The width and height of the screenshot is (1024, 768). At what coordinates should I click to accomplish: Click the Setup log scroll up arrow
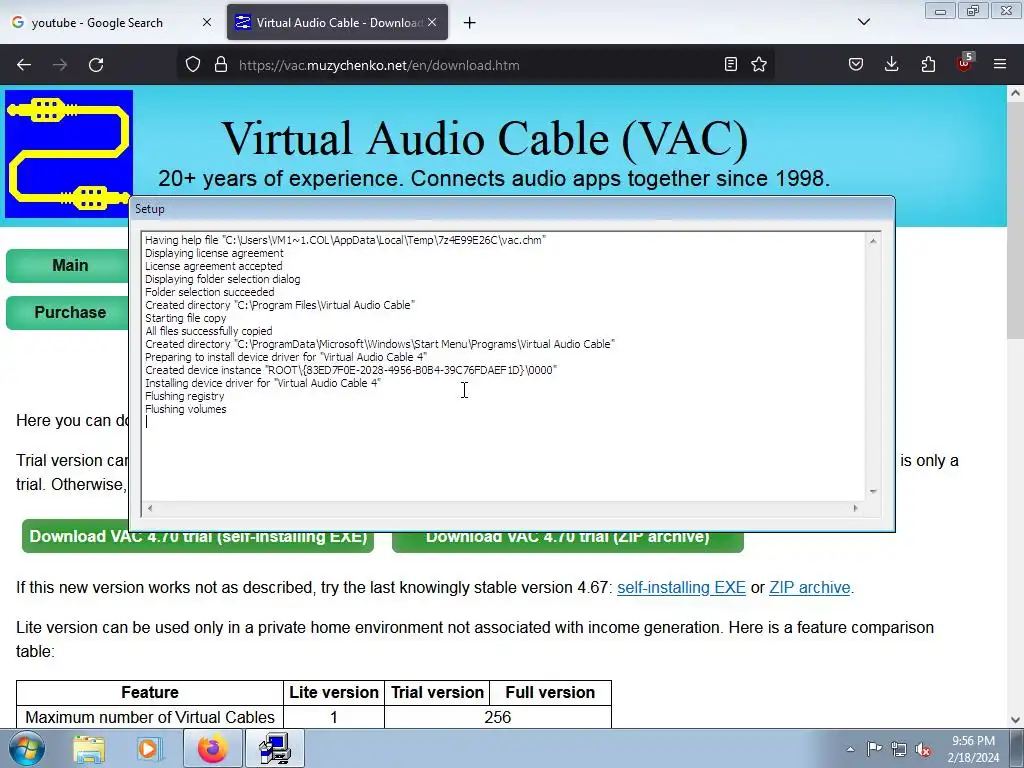[873, 241]
